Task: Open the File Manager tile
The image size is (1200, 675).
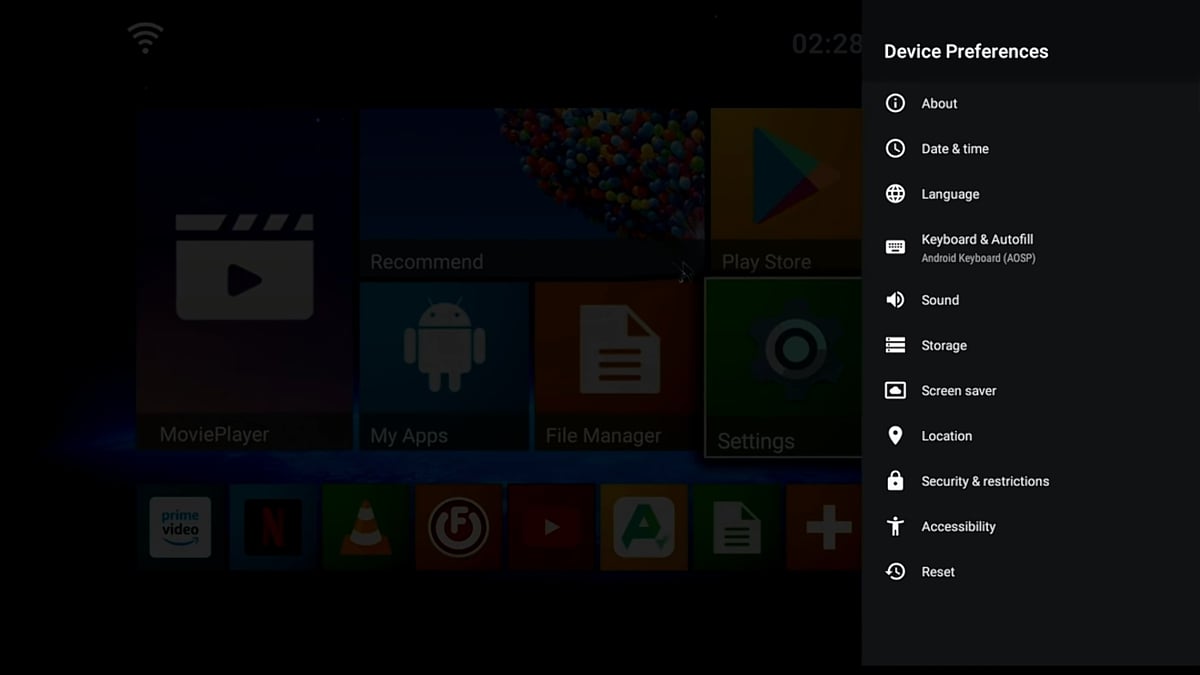Action: point(616,366)
